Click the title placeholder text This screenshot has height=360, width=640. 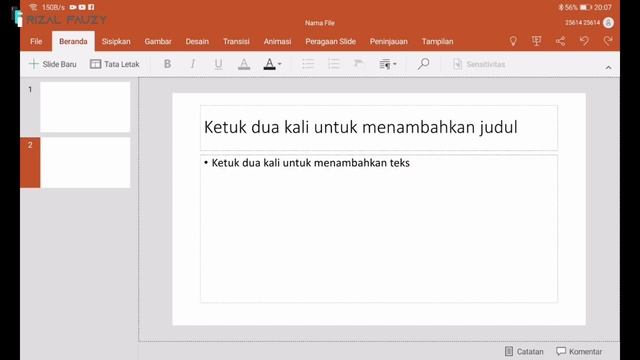coord(360,127)
